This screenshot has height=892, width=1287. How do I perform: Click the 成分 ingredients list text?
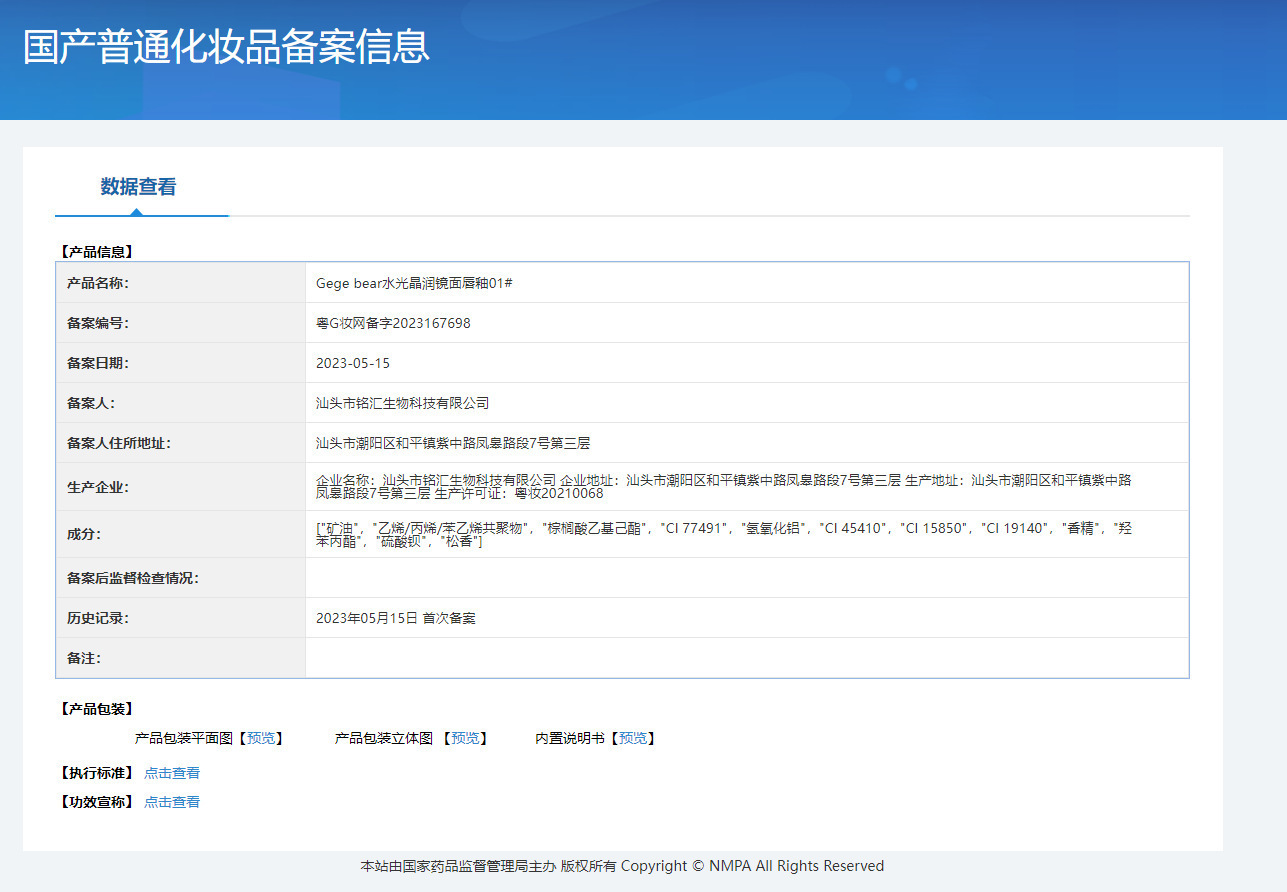[724, 534]
